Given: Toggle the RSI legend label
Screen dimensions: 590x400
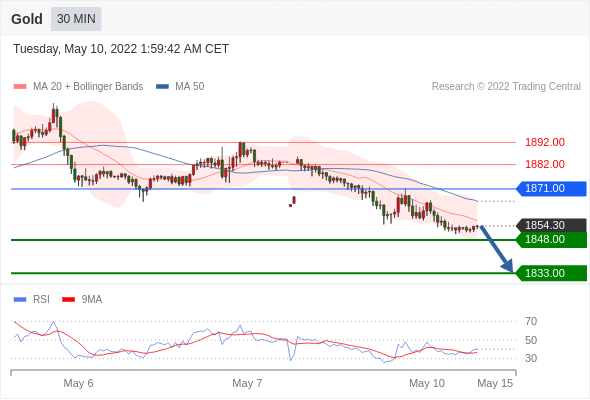Looking at the screenshot, I should point(41,300).
